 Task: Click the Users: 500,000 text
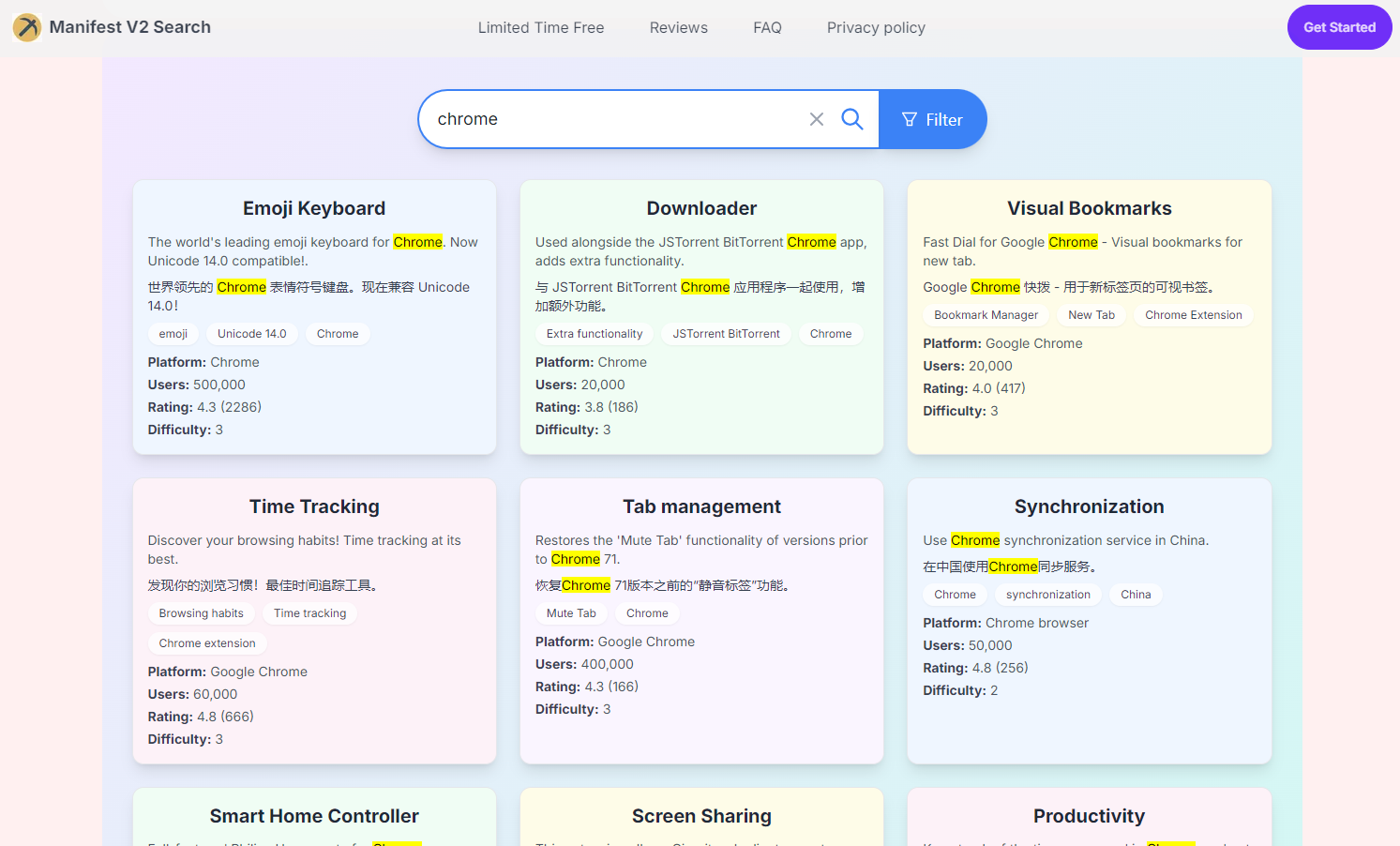197,385
